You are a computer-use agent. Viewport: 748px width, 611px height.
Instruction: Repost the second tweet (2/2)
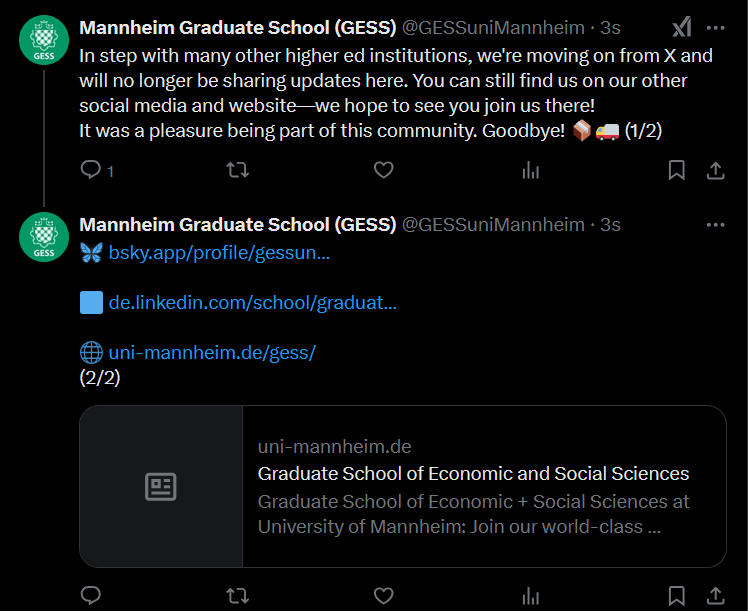tap(237, 596)
